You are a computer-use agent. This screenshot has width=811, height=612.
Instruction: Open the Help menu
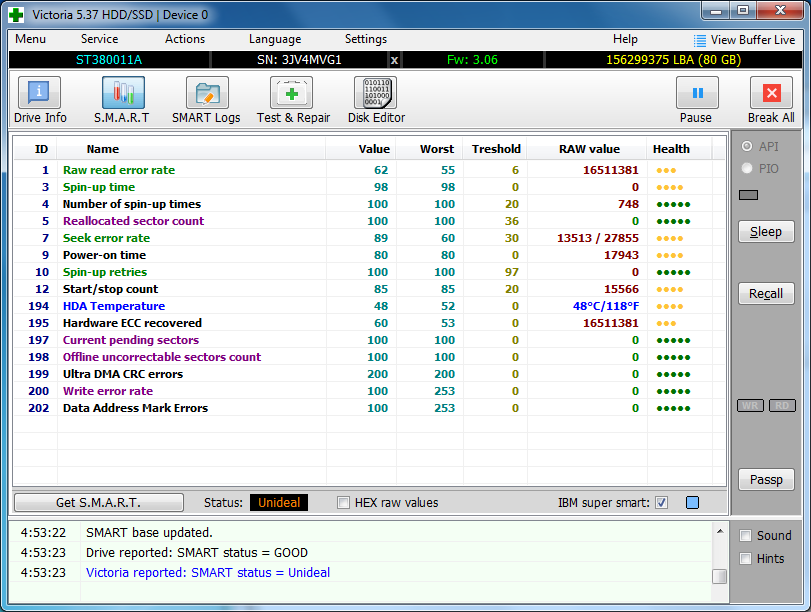pyautogui.click(x=625, y=39)
